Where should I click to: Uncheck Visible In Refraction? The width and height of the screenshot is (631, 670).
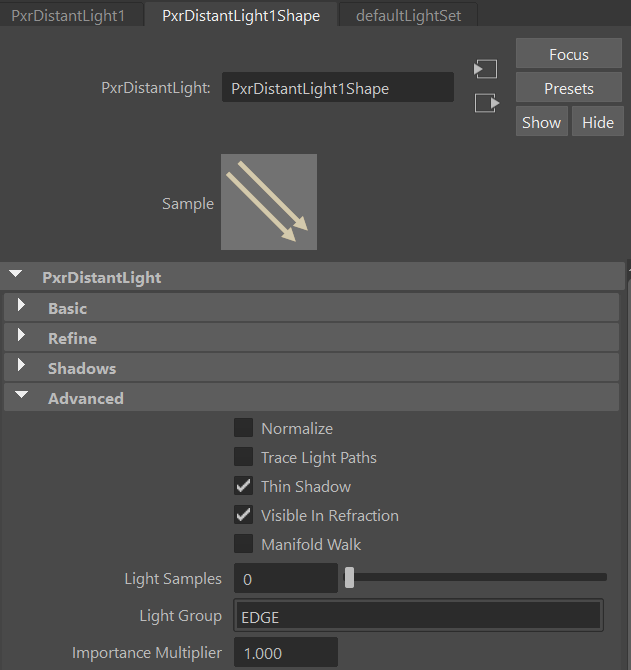[x=244, y=515]
